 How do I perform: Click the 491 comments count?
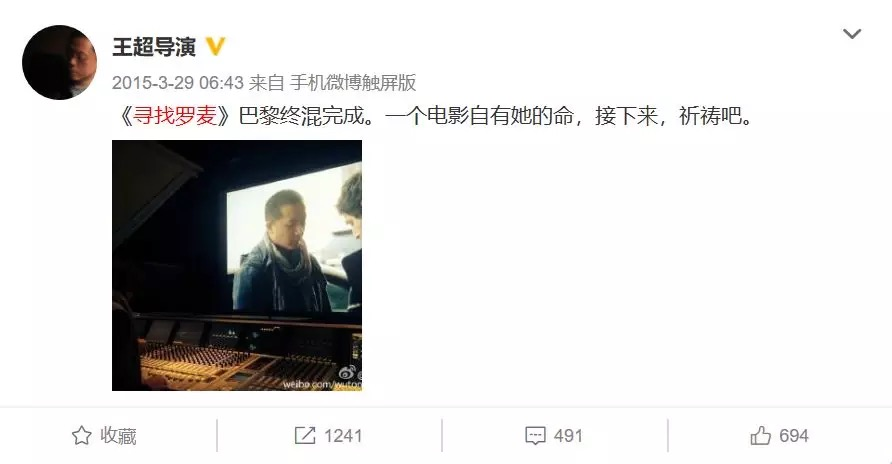[x=568, y=436]
